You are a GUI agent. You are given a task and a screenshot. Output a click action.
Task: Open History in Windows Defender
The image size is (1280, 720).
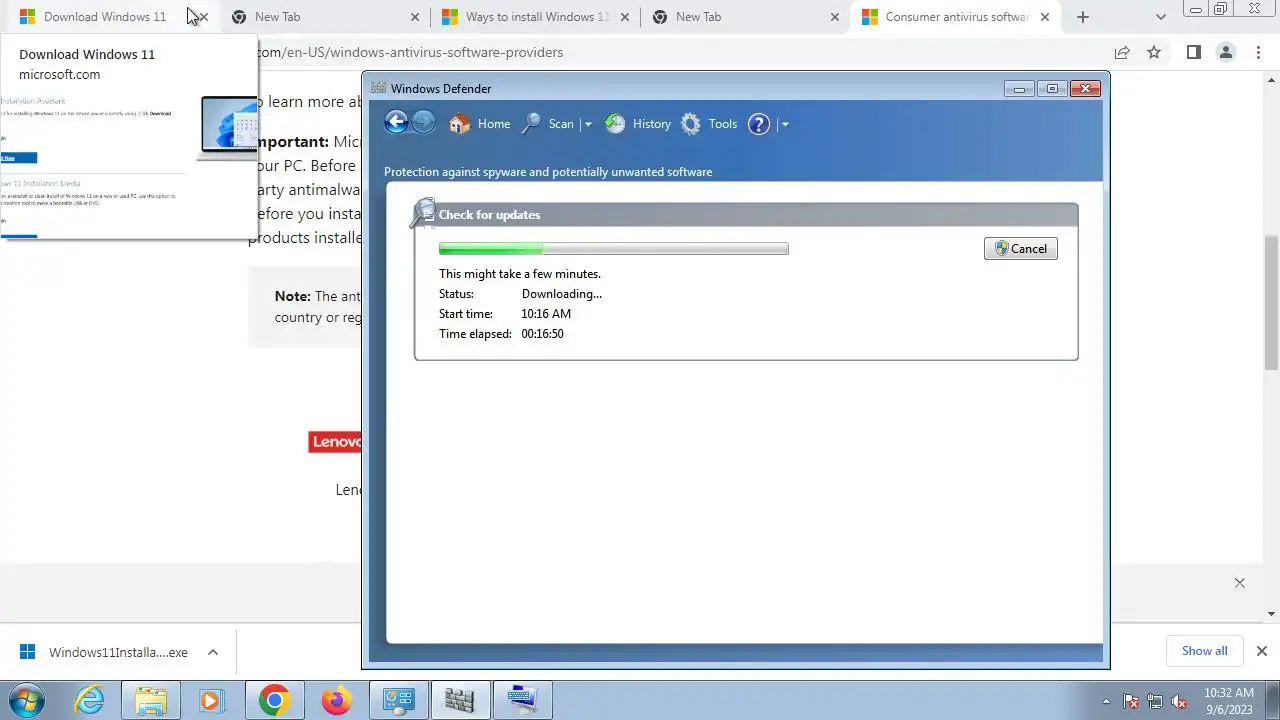tap(638, 124)
